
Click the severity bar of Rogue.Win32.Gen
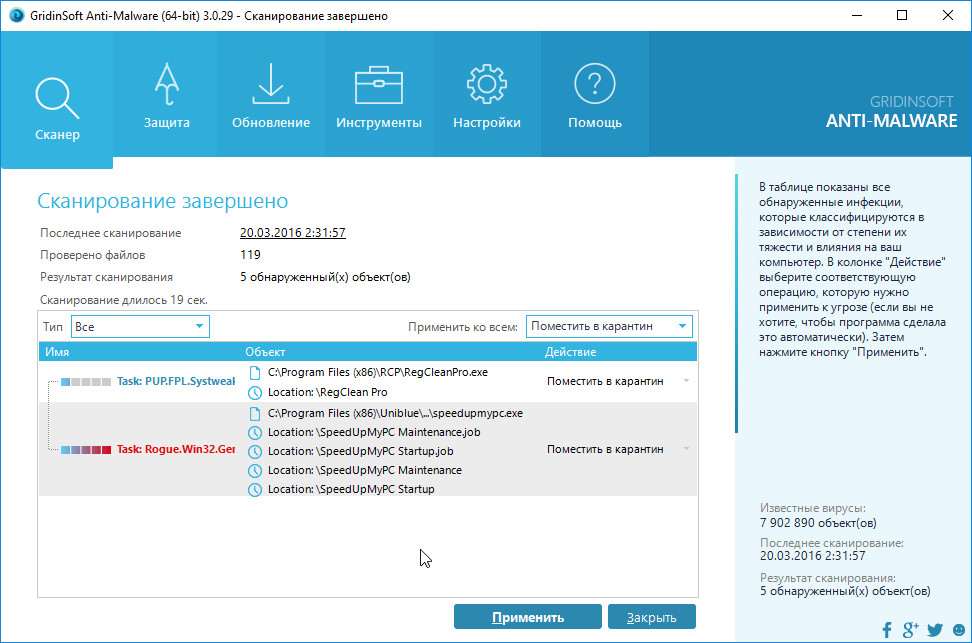coord(86,450)
